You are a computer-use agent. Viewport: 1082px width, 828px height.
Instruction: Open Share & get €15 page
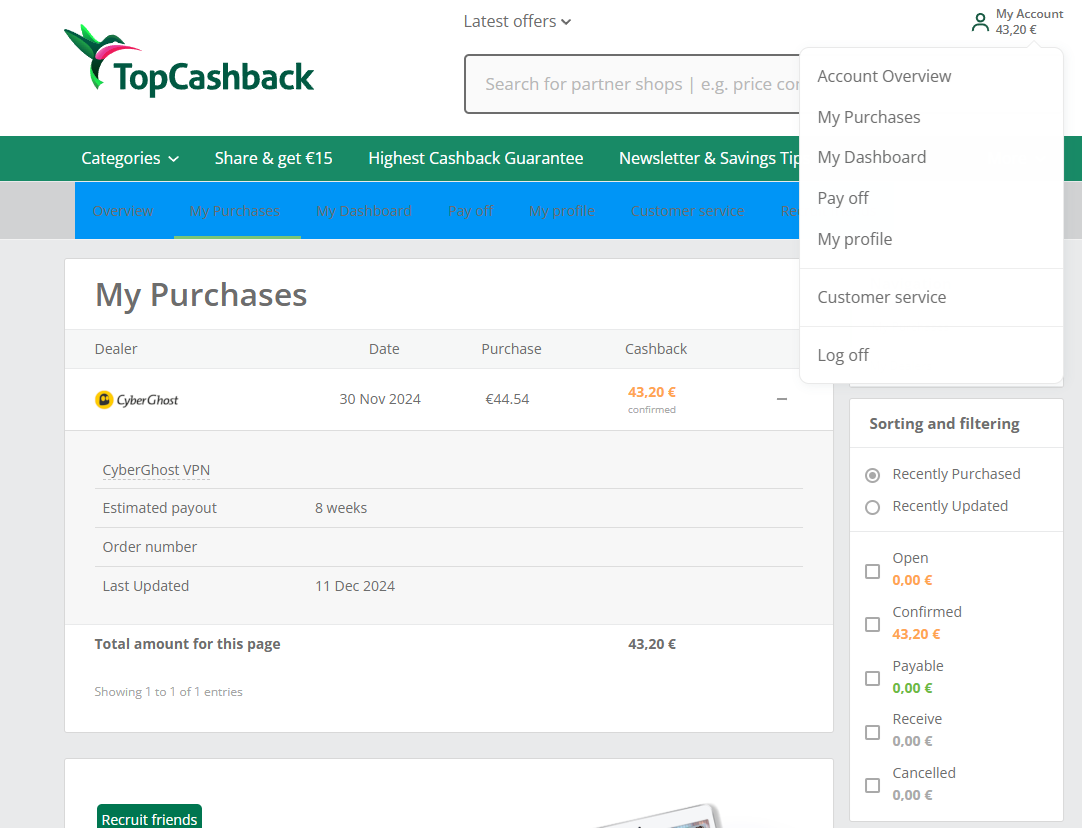click(x=273, y=158)
